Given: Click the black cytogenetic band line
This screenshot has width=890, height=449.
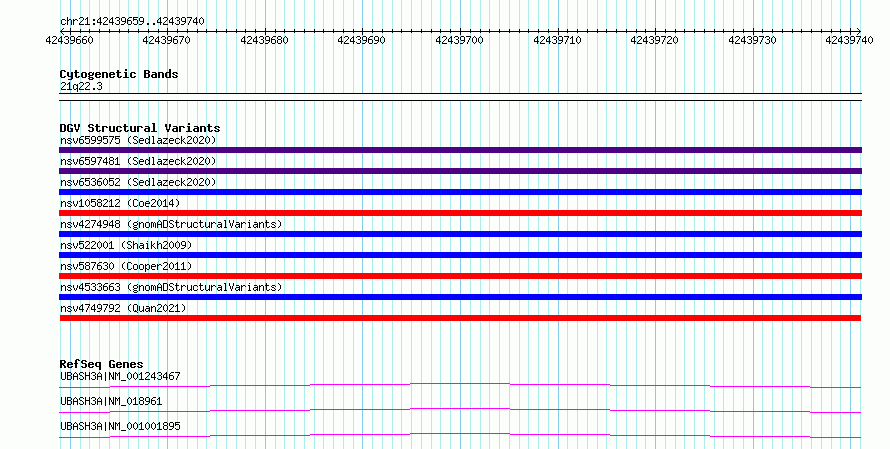Looking at the screenshot, I should click(460, 97).
